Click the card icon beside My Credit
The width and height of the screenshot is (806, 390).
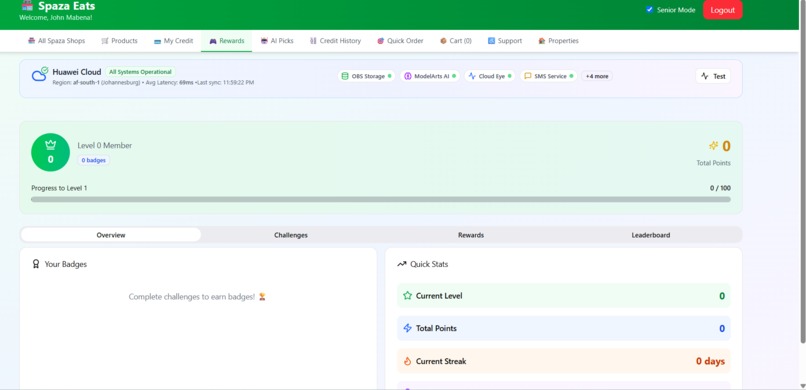click(157, 41)
